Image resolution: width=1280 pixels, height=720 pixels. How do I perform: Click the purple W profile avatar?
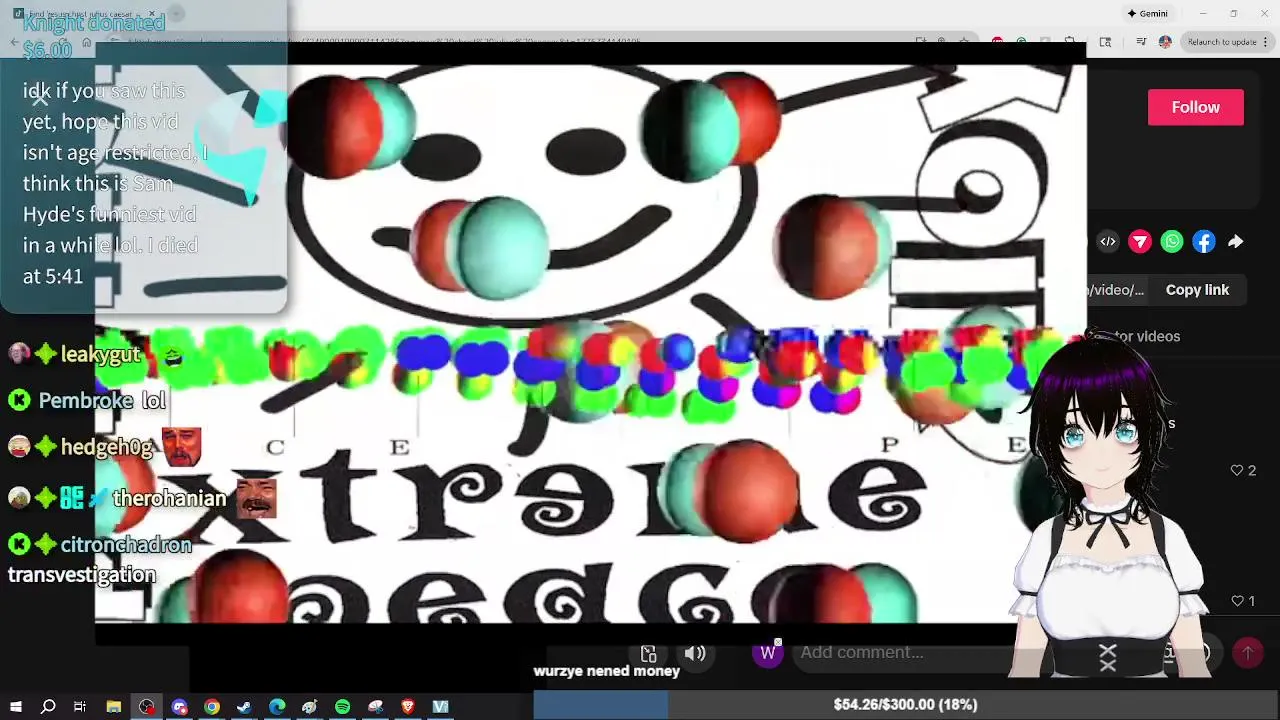coord(767,653)
